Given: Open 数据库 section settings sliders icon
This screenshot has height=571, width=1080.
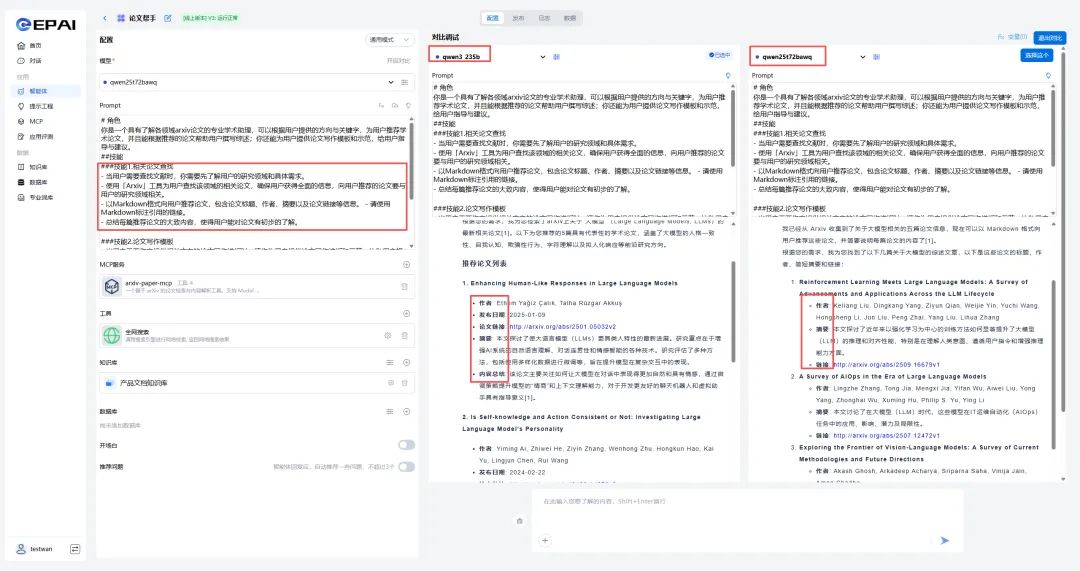Looking at the screenshot, I should pyautogui.click(x=390, y=411).
